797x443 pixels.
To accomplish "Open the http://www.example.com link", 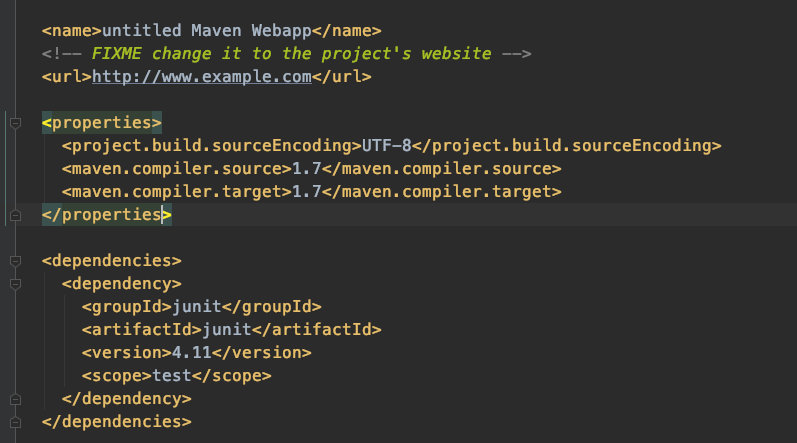I will (x=202, y=76).
